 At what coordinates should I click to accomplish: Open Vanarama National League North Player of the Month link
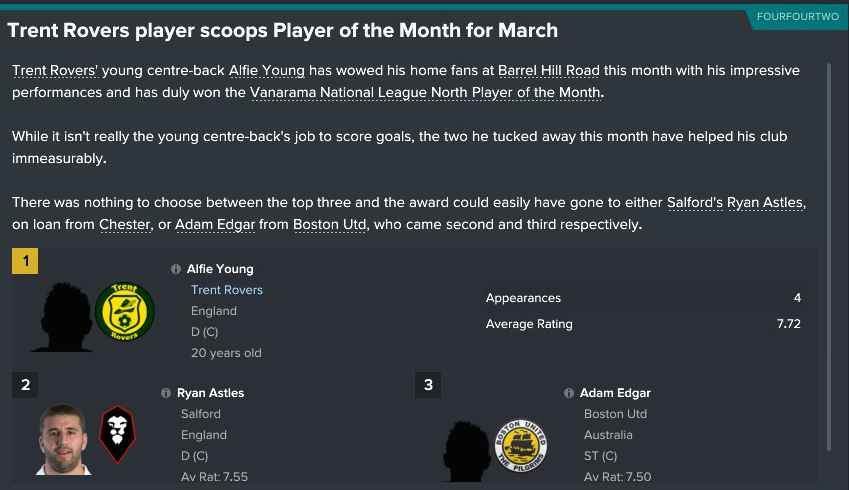pyautogui.click(x=426, y=93)
